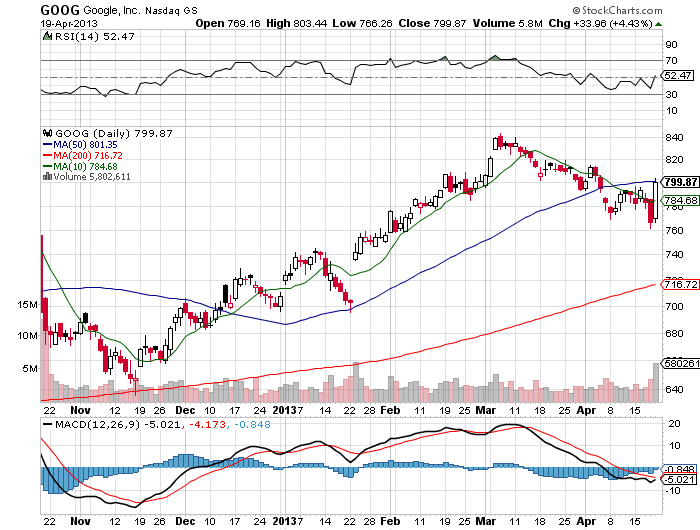Click the blue MACD histogram value -0.848

(x=252, y=425)
